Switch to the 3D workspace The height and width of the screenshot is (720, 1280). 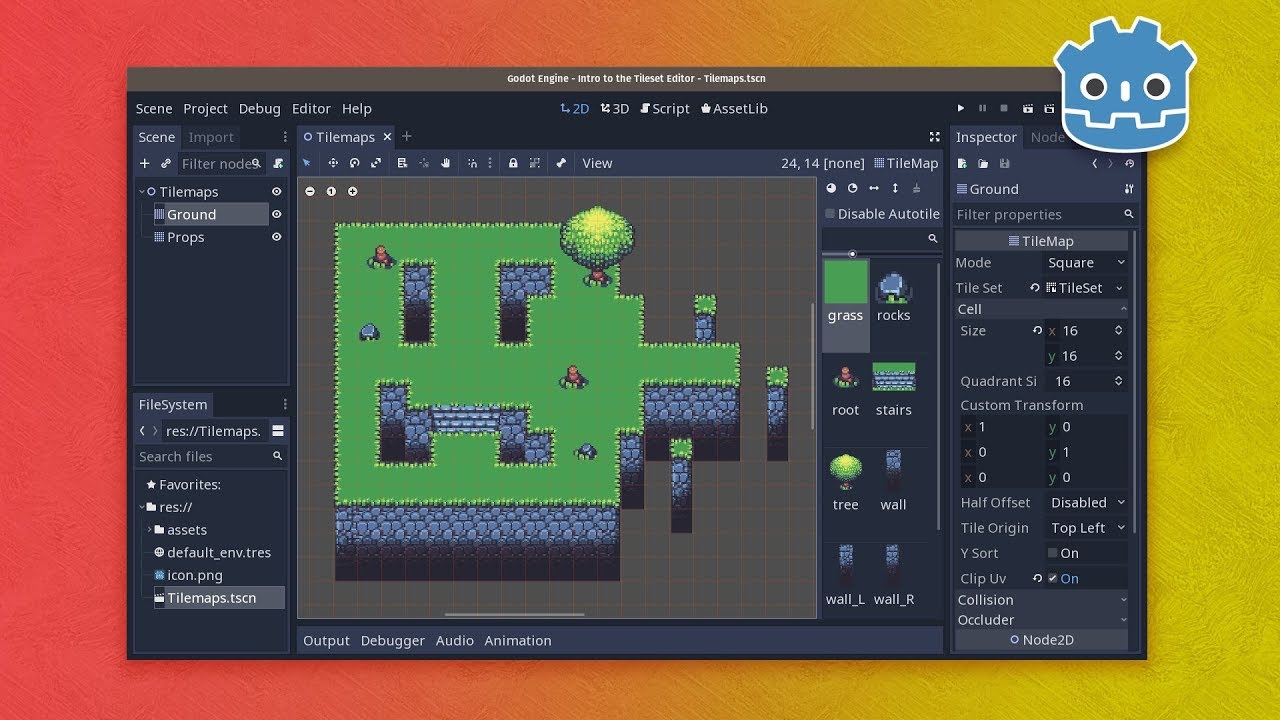tap(614, 109)
